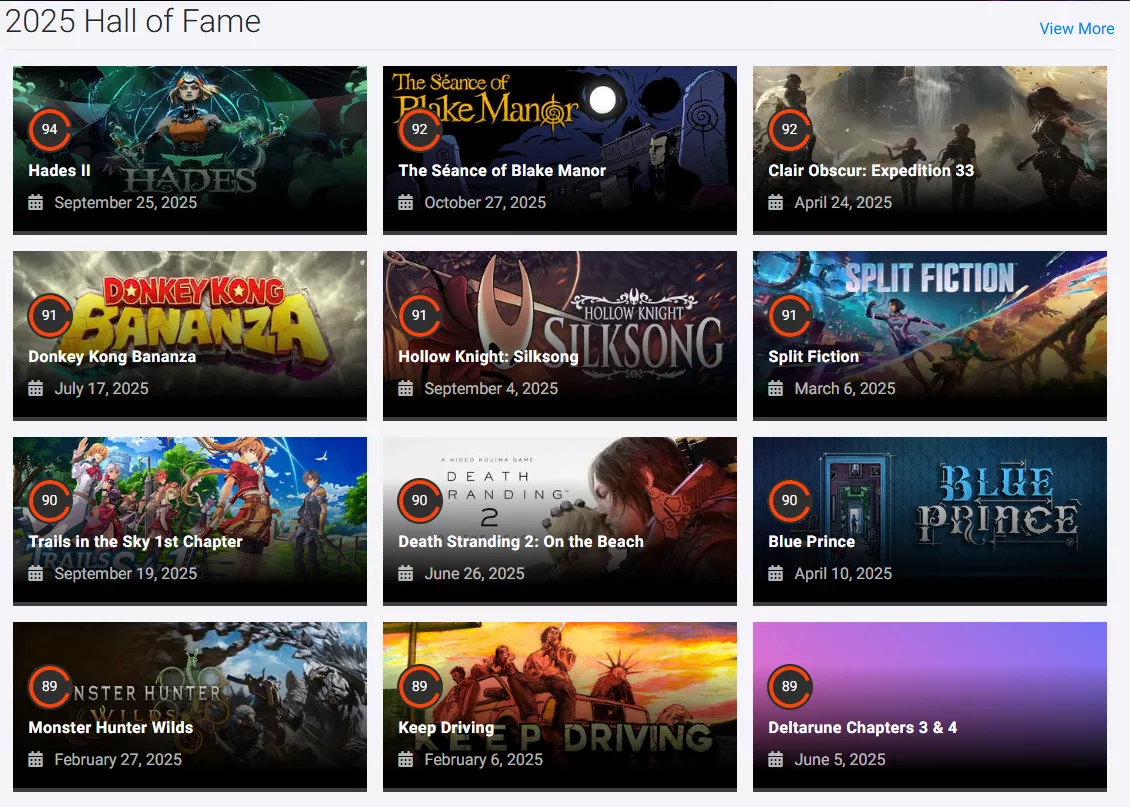Open the View More link
The image size is (1130, 807).
click(1076, 28)
